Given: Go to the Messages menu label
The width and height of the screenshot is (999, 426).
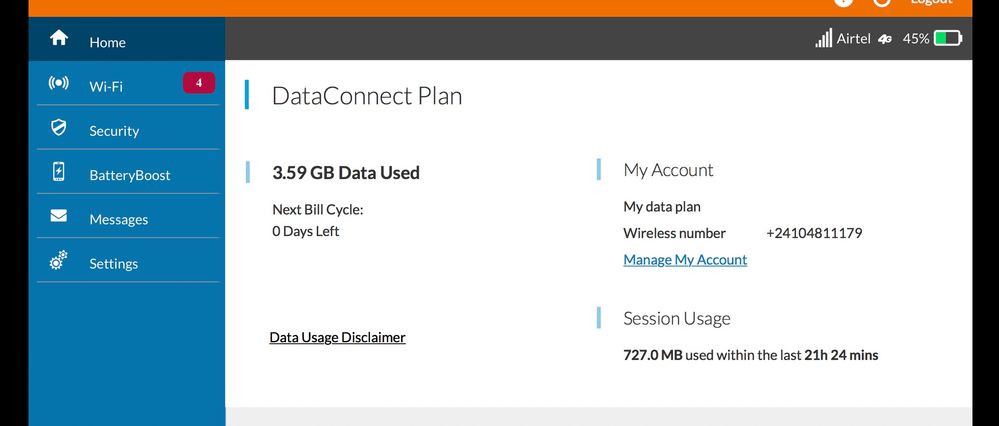Looking at the screenshot, I should point(118,220).
